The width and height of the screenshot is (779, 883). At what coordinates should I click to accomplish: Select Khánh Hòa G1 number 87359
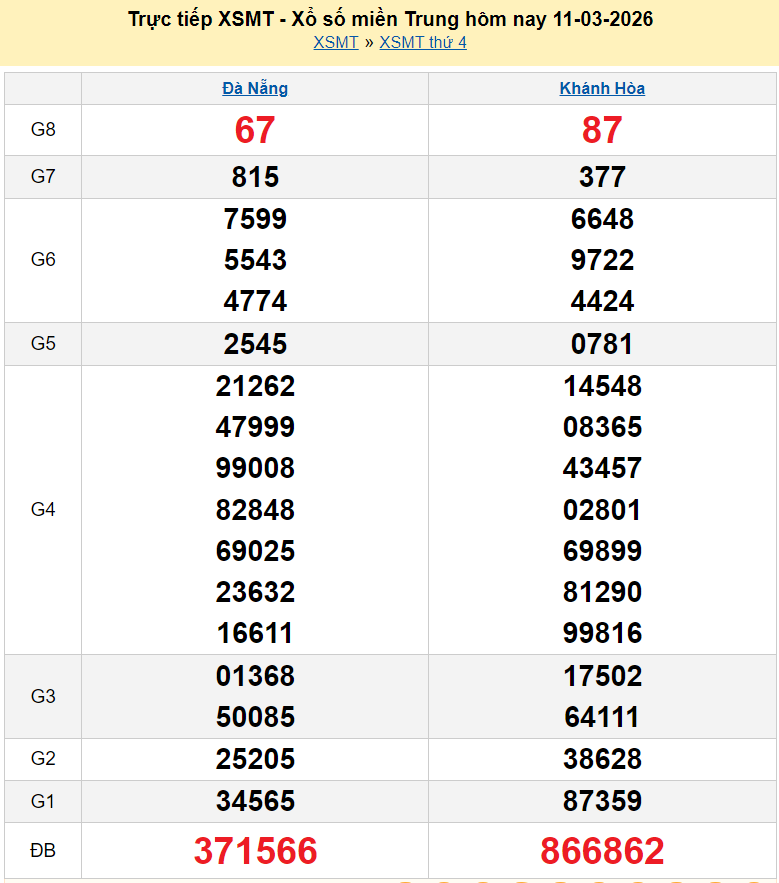[602, 801]
